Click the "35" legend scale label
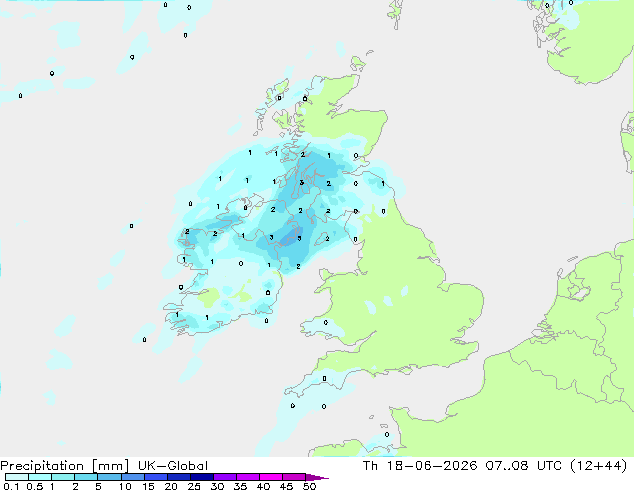634x490 pixels. tap(240, 486)
